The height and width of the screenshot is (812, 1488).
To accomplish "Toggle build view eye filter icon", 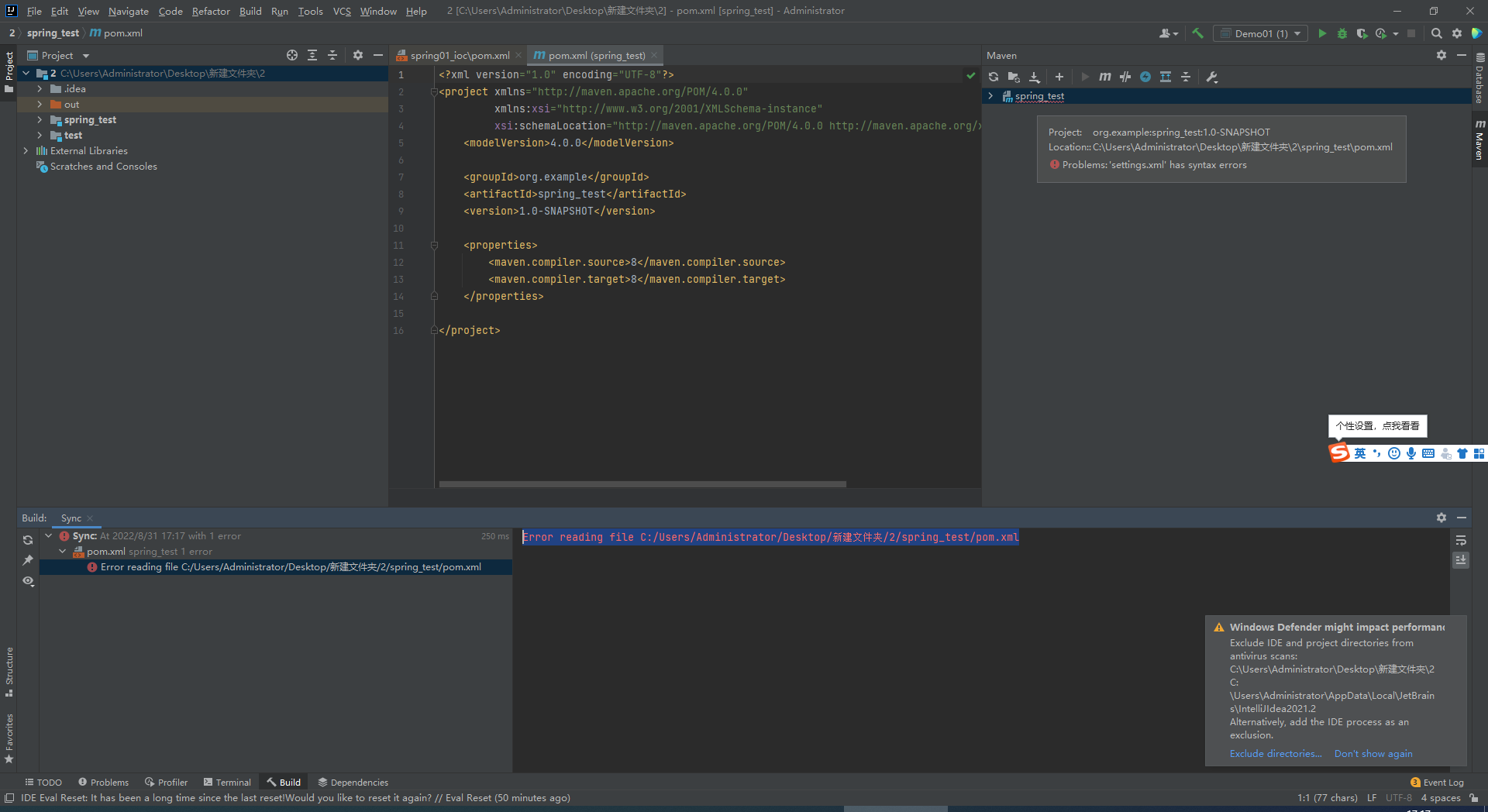I will tap(29, 581).
